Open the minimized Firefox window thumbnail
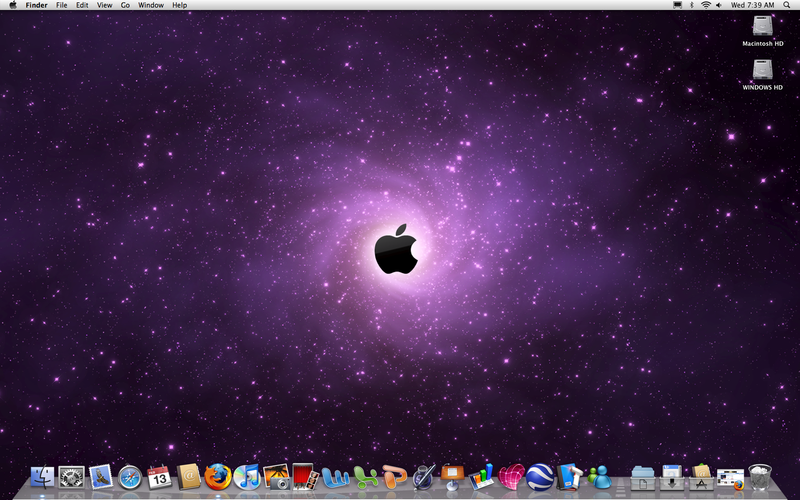 [731, 479]
